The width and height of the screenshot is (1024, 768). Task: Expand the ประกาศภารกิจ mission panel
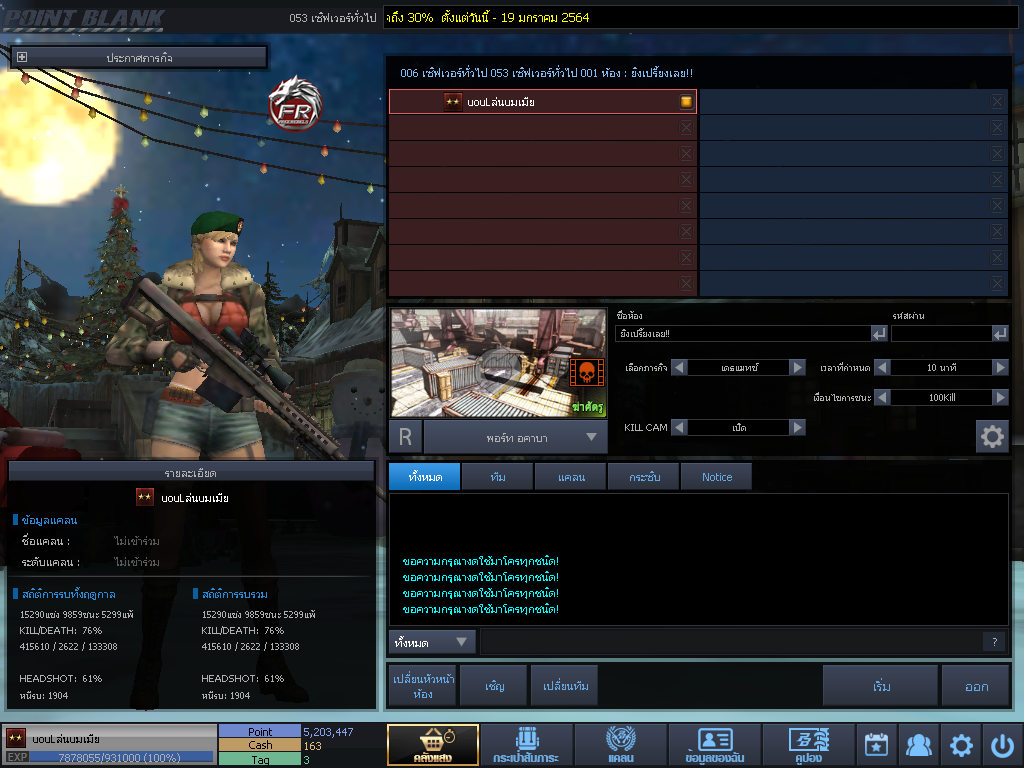coord(22,57)
